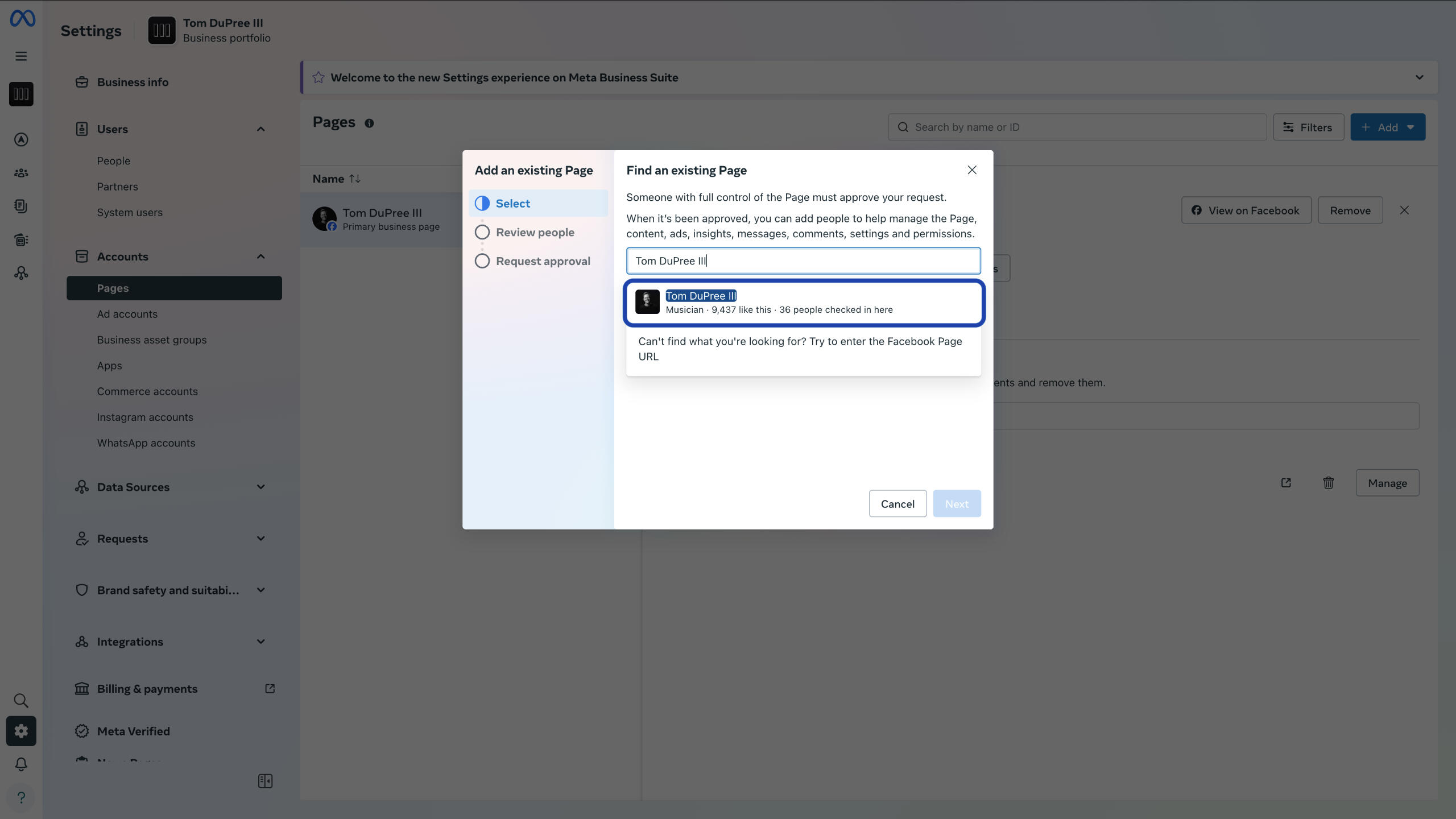Open the hamburger menu icon

pyautogui.click(x=21, y=56)
